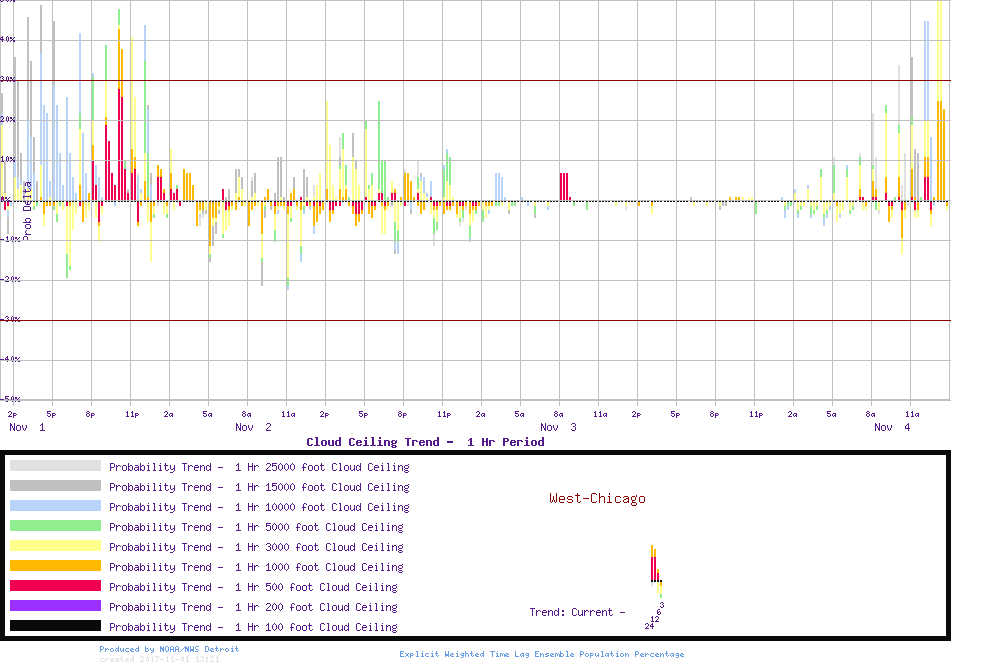
Task: Click the light gray 25000 foot legend swatch
Action: click(x=55, y=466)
